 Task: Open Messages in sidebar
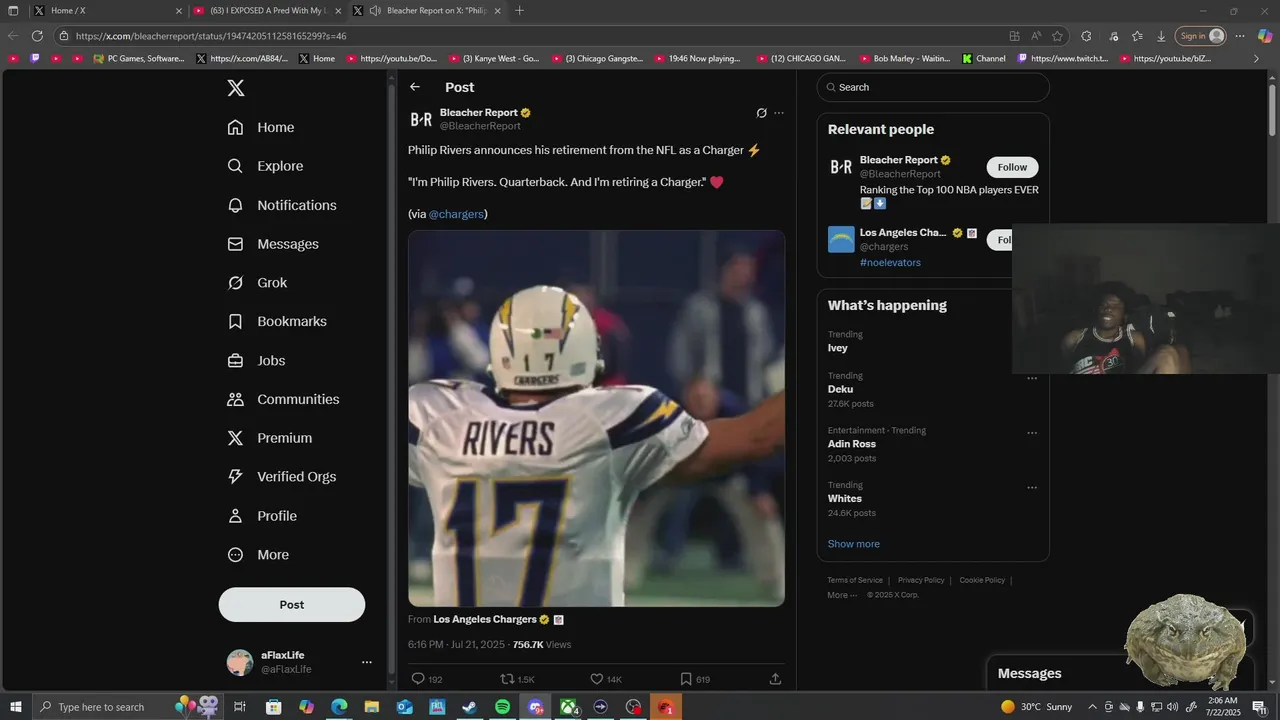click(x=273, y=244)
